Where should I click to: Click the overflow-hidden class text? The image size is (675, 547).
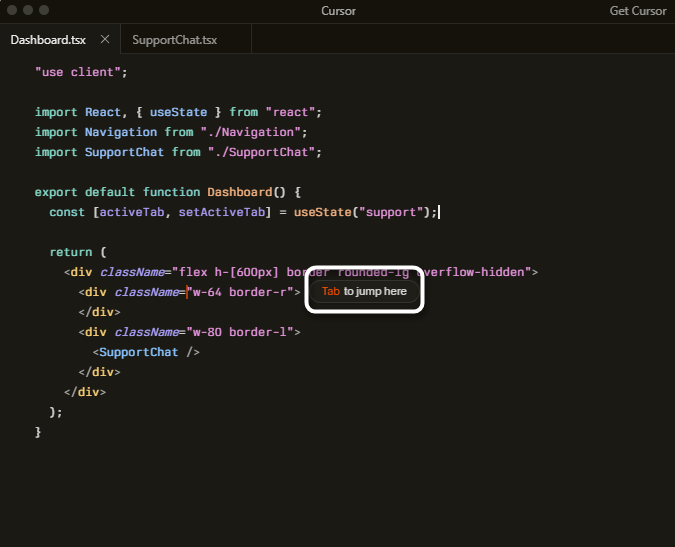pos(470,272)
